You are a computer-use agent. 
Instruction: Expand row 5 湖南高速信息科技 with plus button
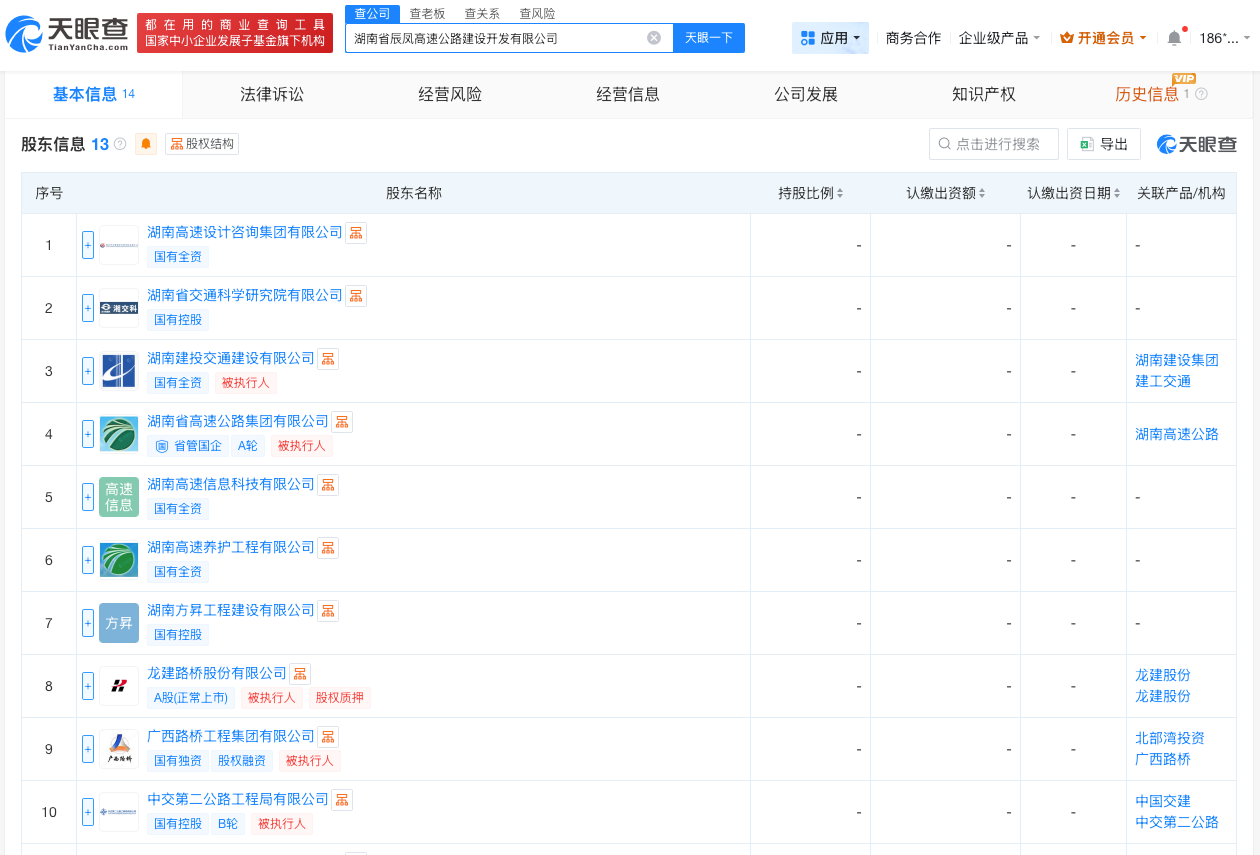tap(88, 497)
